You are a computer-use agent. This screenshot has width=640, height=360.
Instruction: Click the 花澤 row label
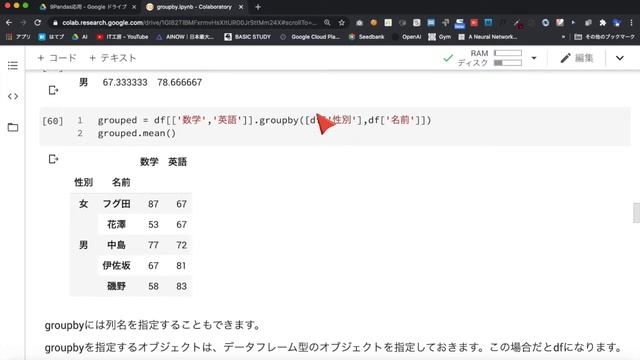point(116,224)
